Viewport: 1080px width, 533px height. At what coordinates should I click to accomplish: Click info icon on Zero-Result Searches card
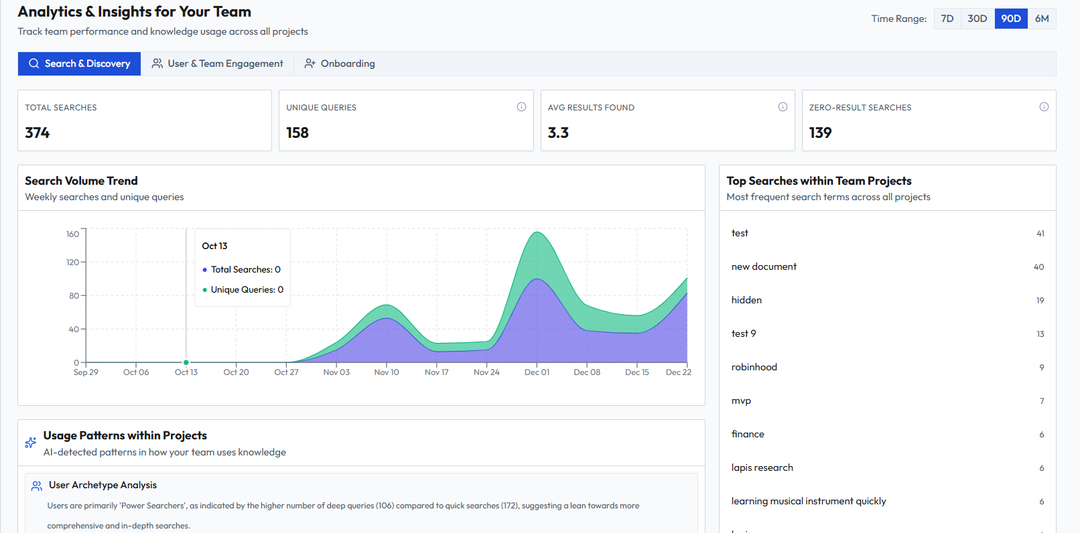(x=1044, y=107)
